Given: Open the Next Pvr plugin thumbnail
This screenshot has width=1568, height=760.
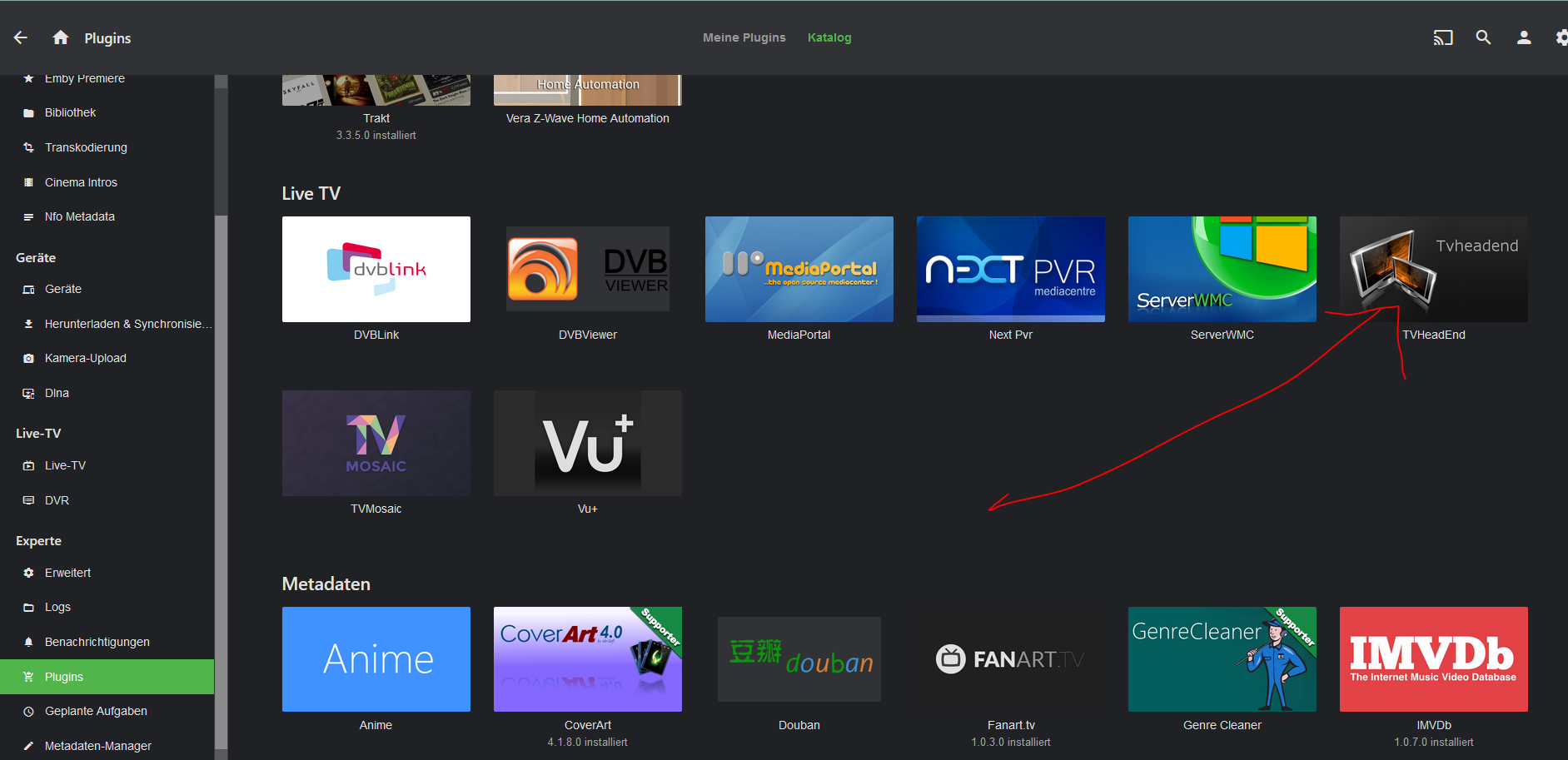Looking at the screenshot, I should (x=1011, y=269).
